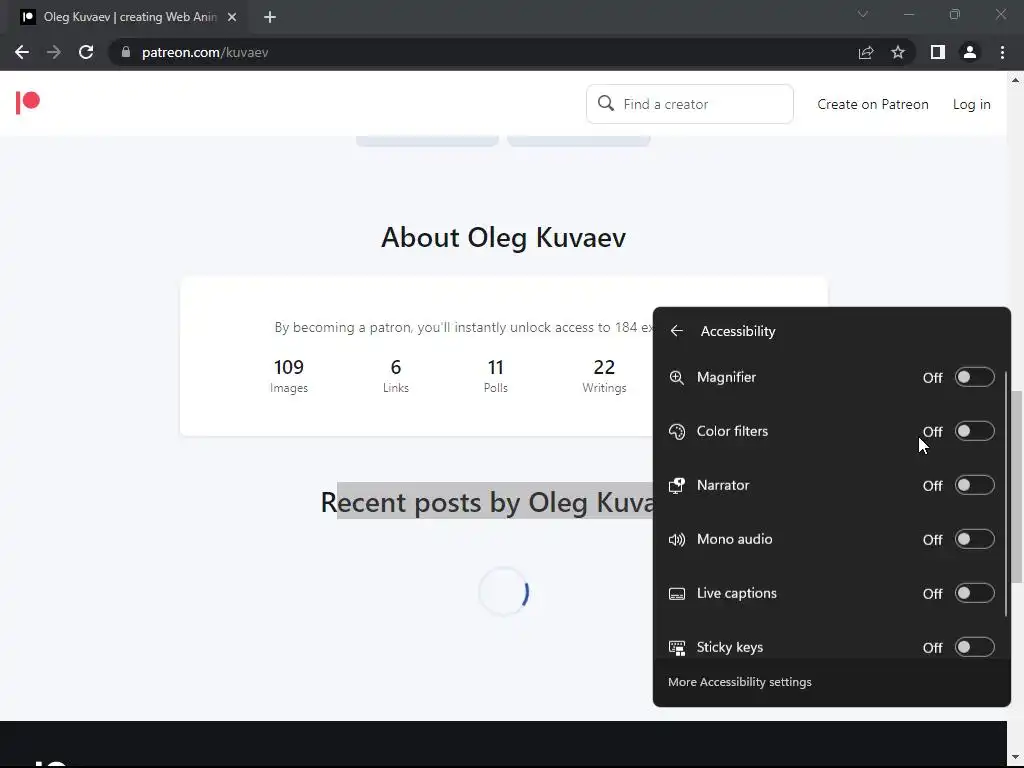The height and width of the screenshot is (768, 1024).
Task: Open Chrome profile avatar icon
Action: click(x=970, y=52)
